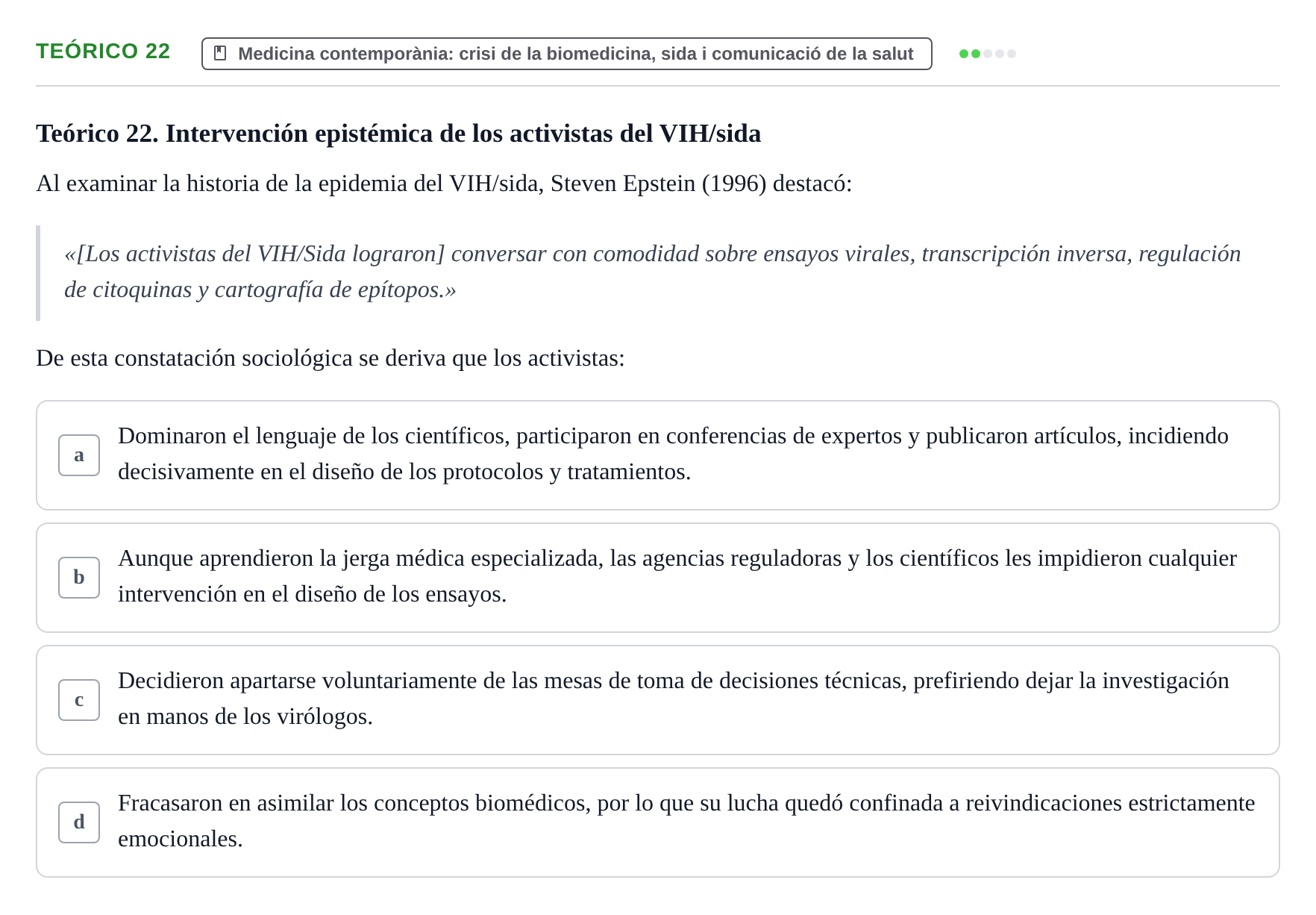Image resolution: width=1316 pixels, height=915 pixels.
Task: Select answer option c letter box
Action: 79,700
